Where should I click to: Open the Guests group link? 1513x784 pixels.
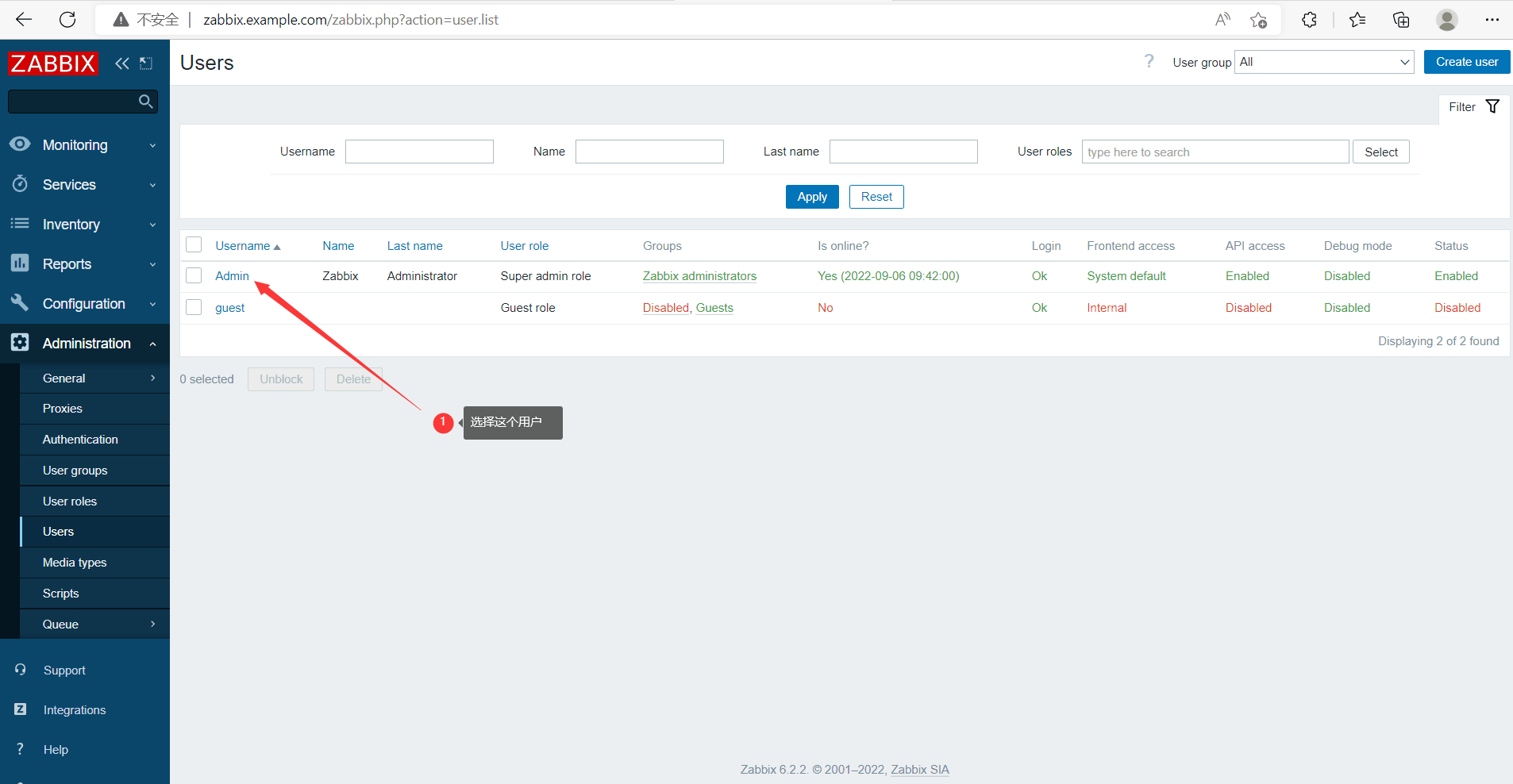[x=714, y=308]
